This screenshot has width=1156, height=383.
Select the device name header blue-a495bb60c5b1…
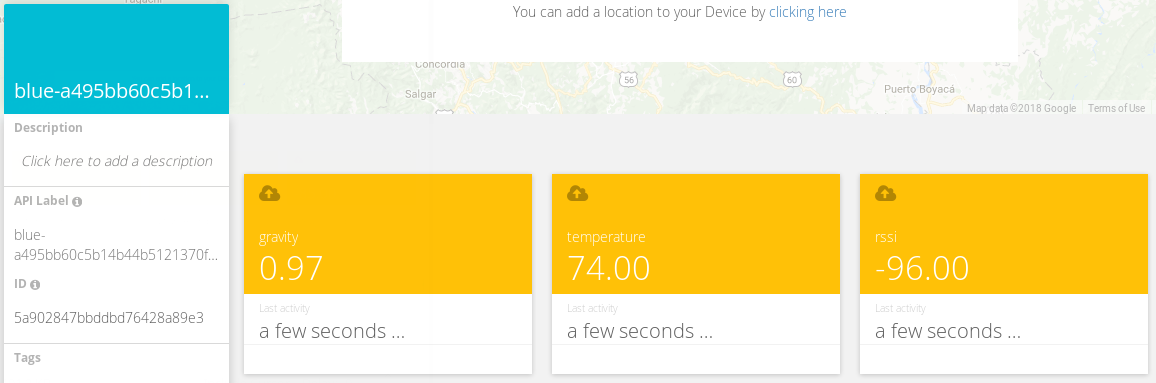pyautogui.click(x=112, y=91)
